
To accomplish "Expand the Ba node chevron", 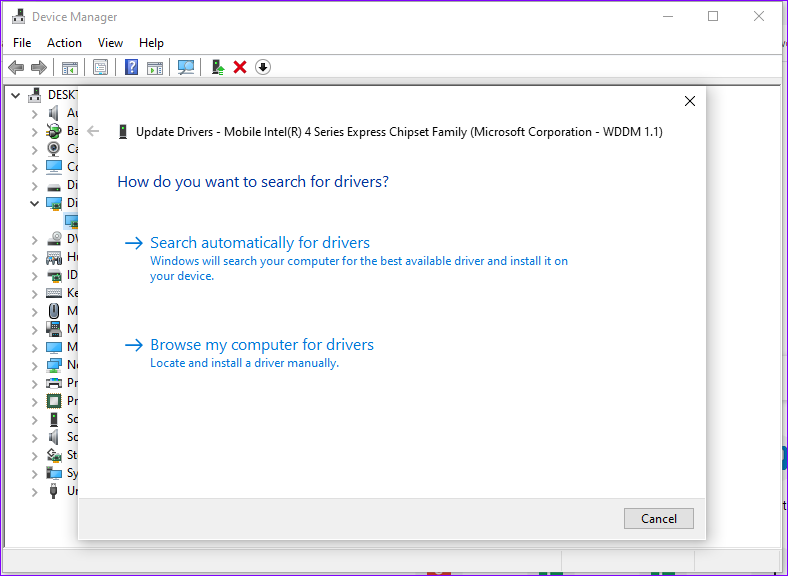I will pos(34,132).
